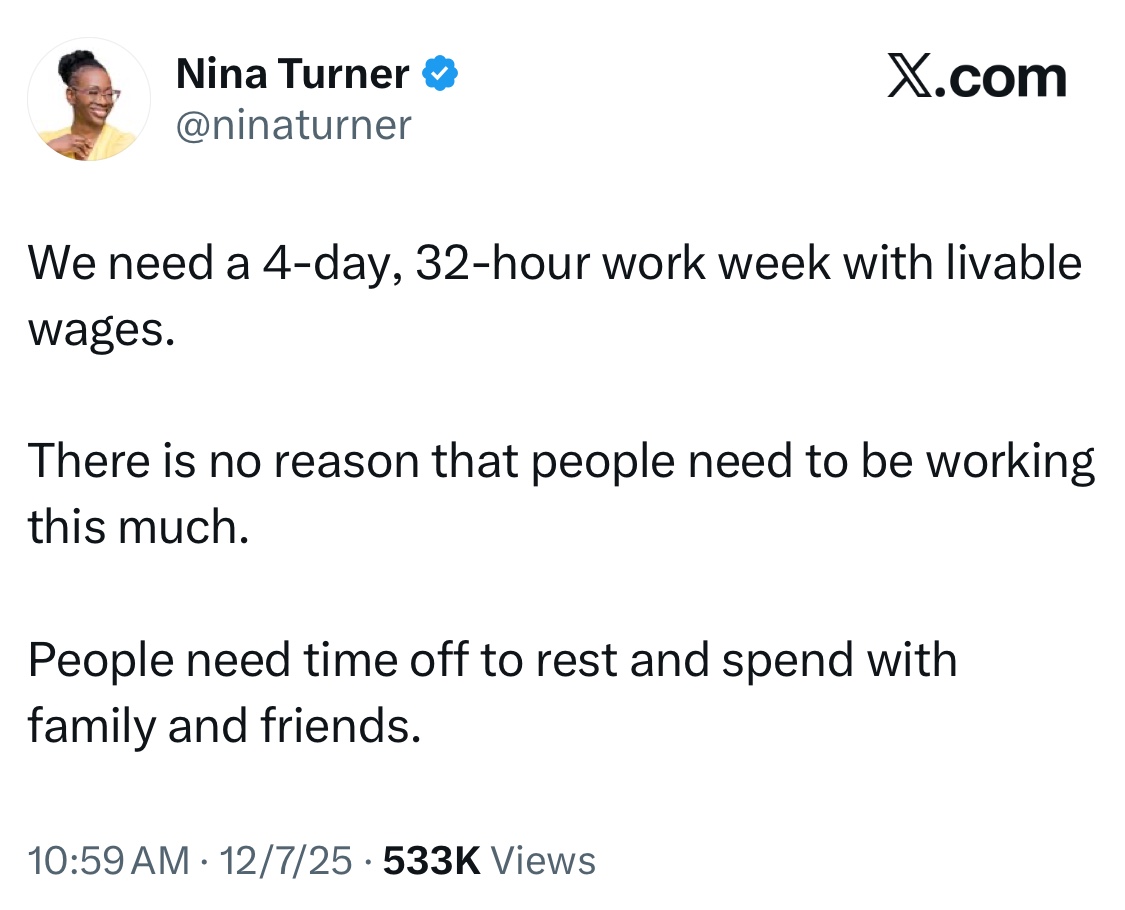The width and height of the screenshot is (1125, 910).
Task: Click the 533K view count number
Action: point(432,861)
